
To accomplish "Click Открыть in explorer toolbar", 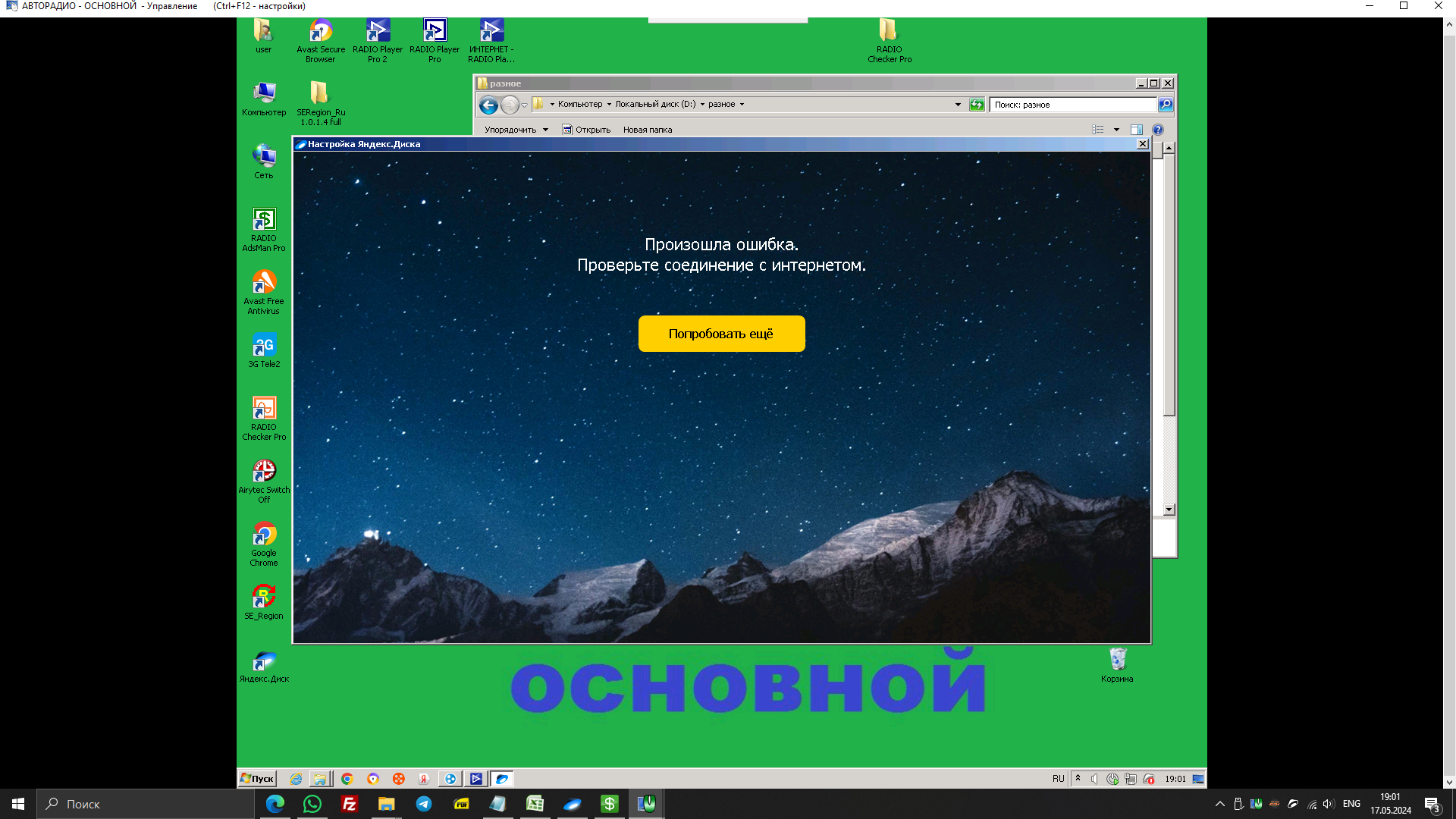I will (586, 130).
